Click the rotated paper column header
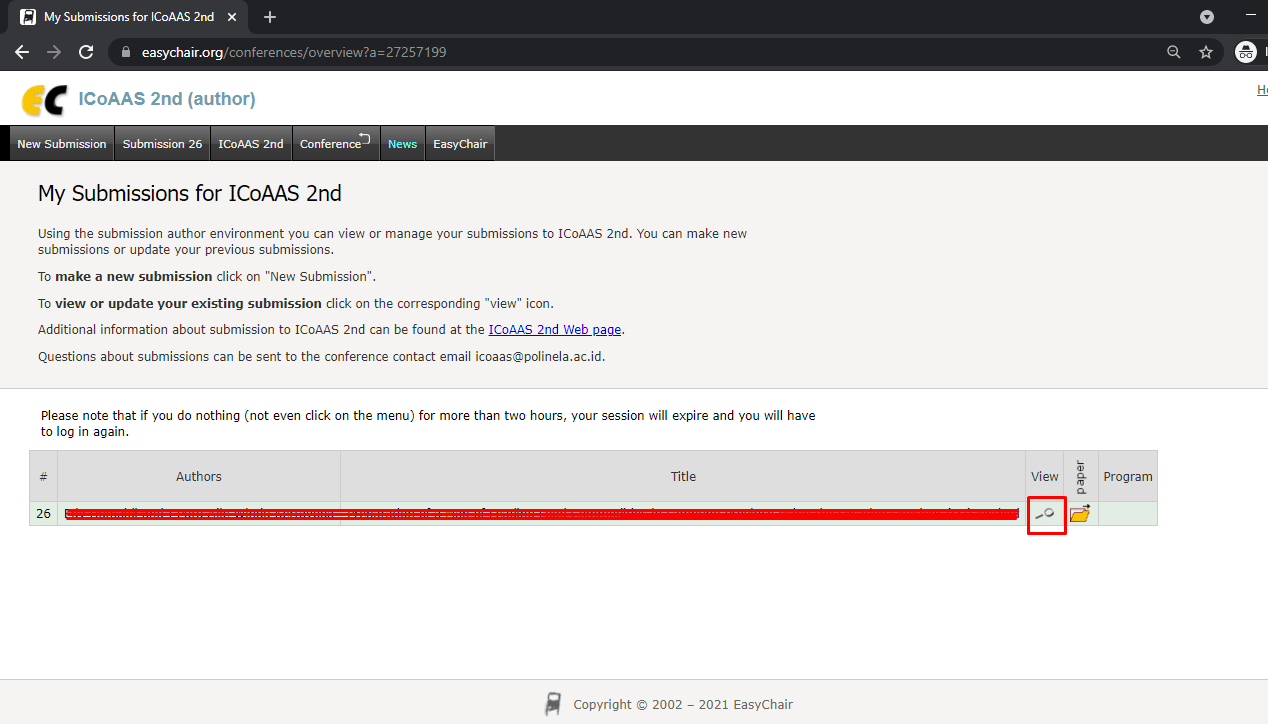The height and width of the screenshot is (724, 1268). click(1081, 476)
